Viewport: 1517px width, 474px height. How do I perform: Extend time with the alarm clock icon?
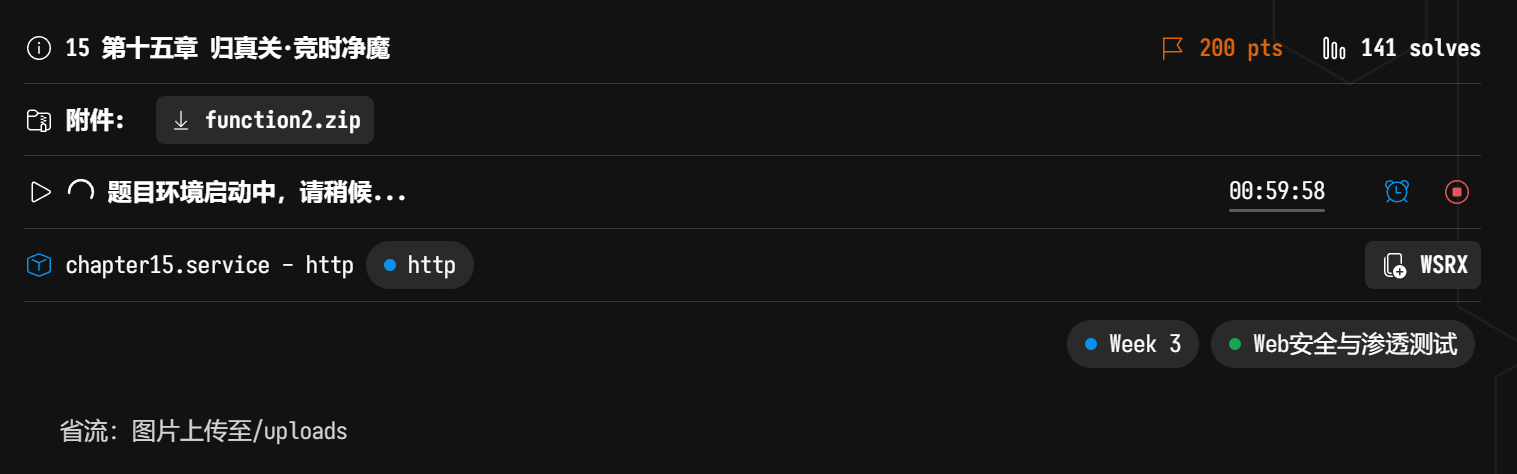tap(1397, 191)
